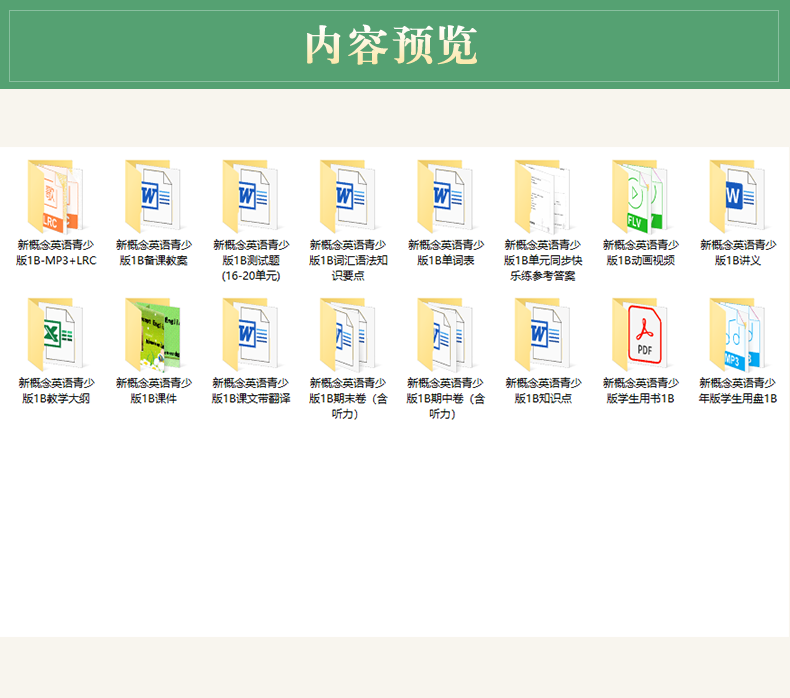Click the label text 版1B教学大纲
The width and height of the screenshot is (790, 698).
[56, 399]
